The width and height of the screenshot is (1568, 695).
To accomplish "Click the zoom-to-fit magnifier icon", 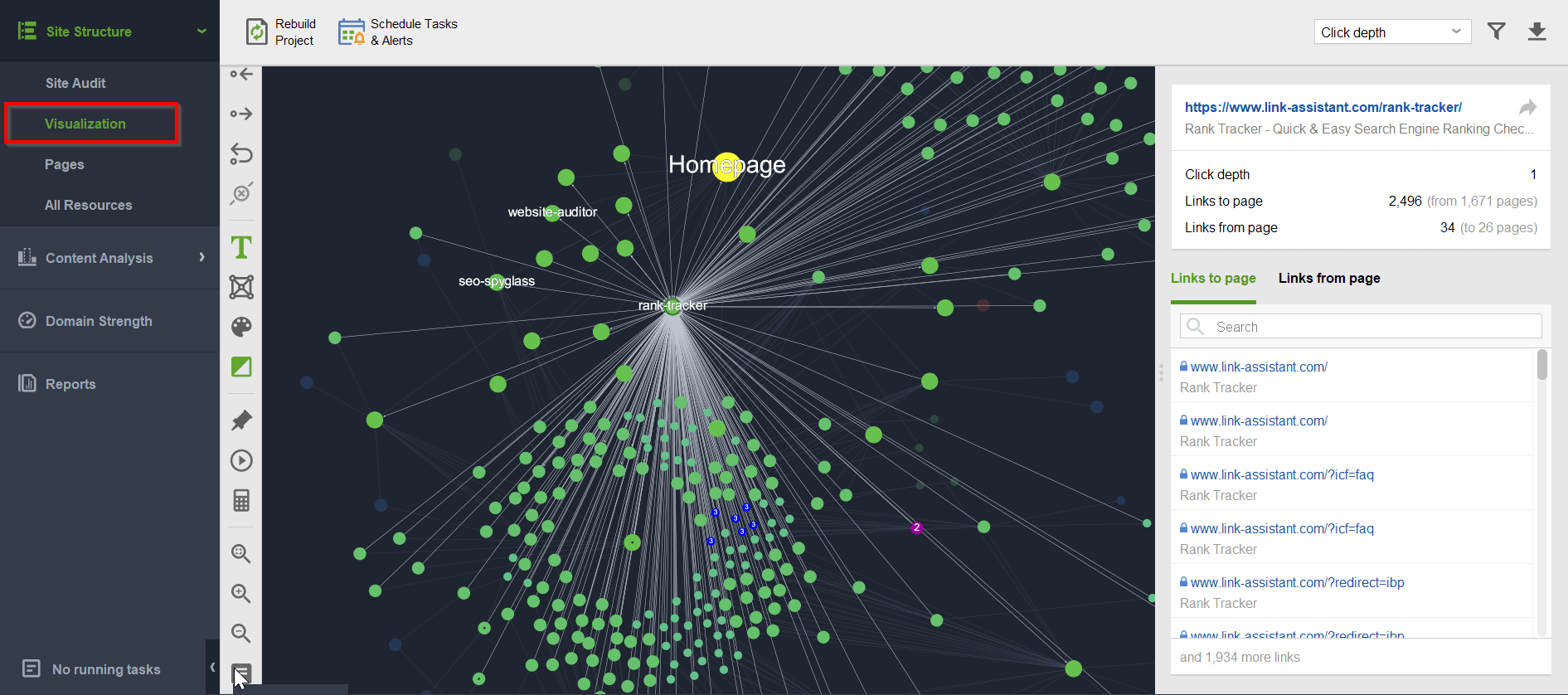I will coord(241,553).
